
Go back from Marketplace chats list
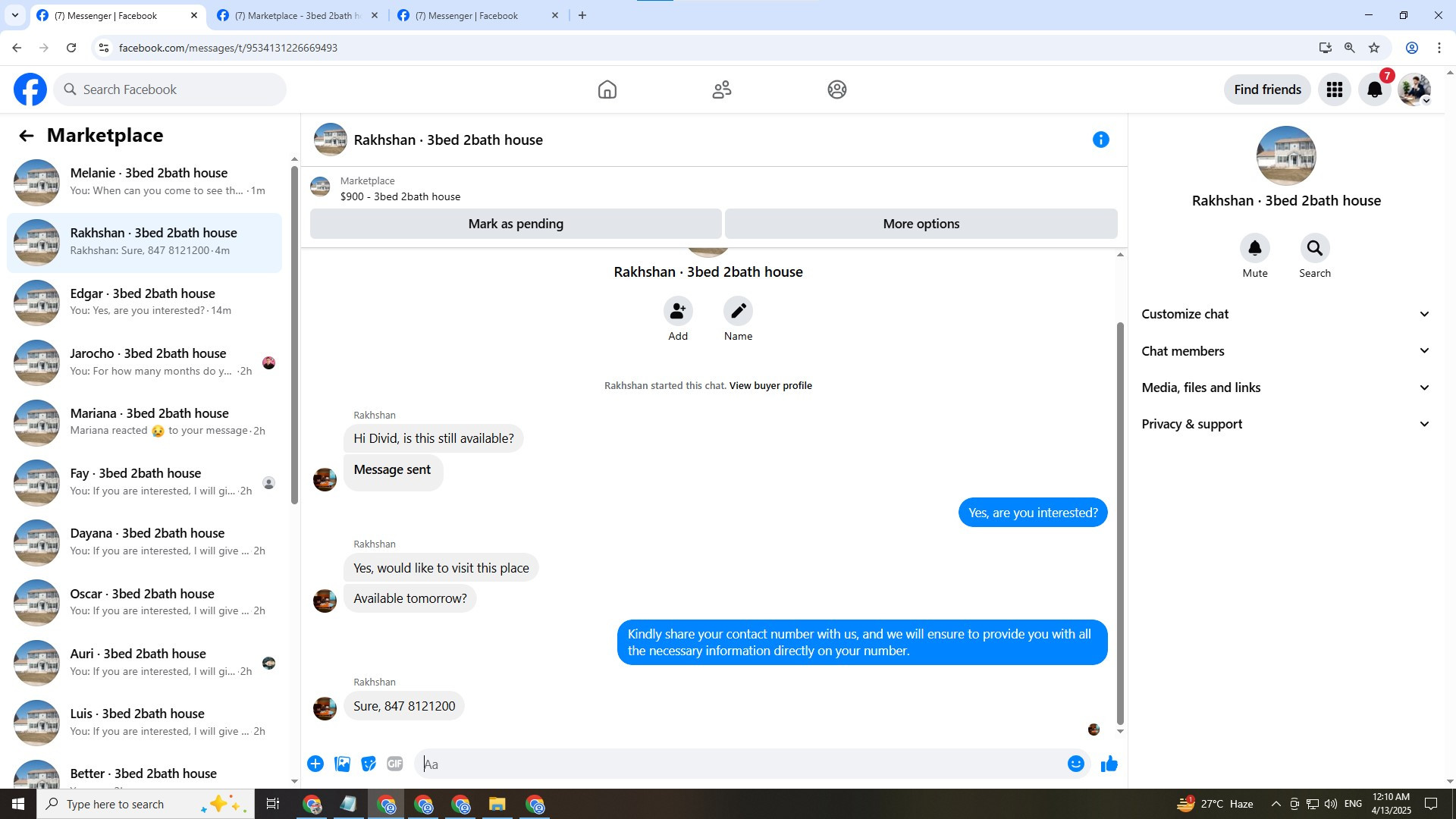pos(27,136)
